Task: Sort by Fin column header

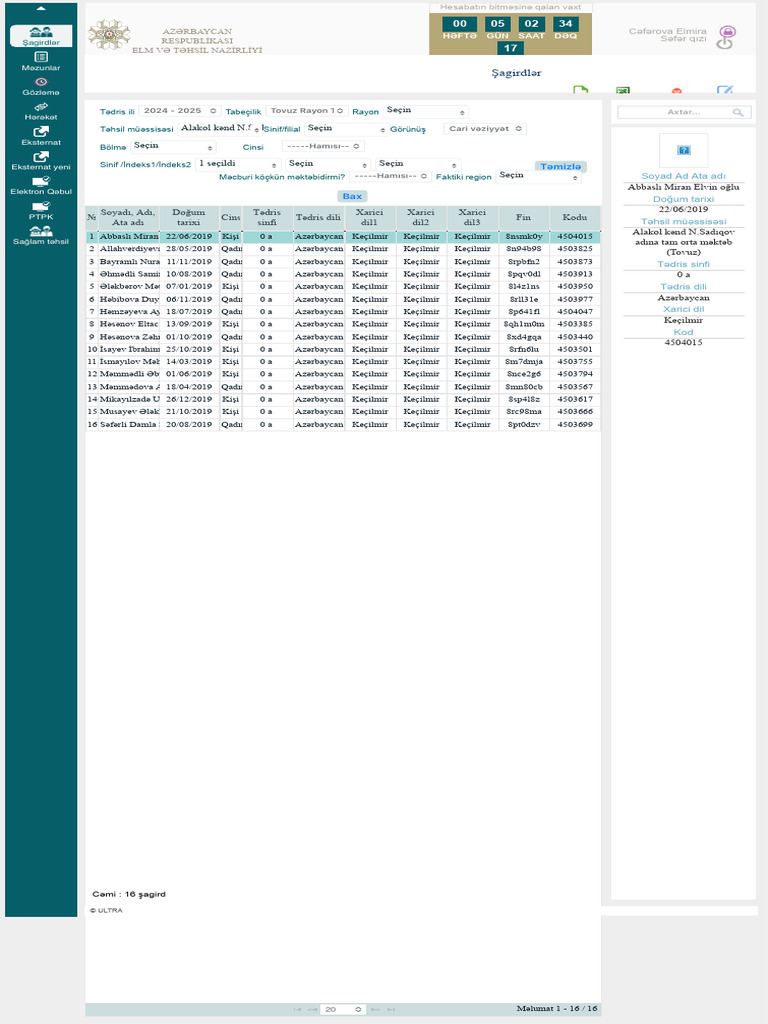Action: coord(524,217)
